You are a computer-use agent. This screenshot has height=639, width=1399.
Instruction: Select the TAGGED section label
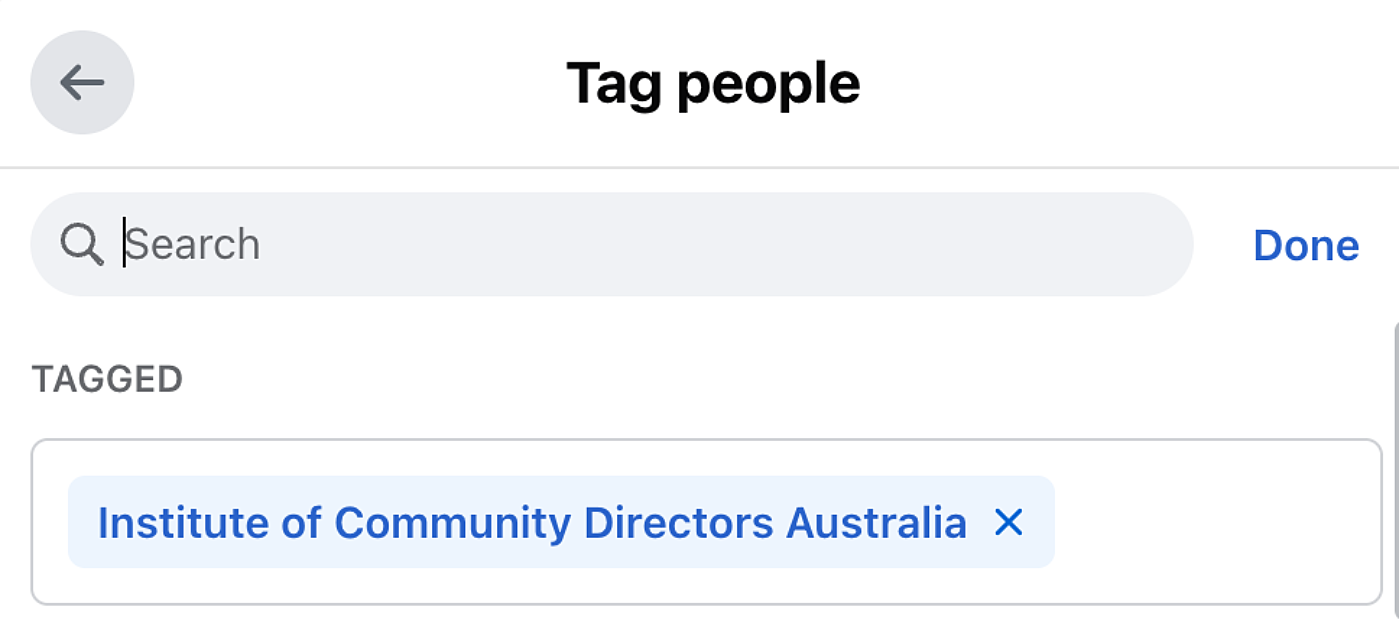[109, 379]
